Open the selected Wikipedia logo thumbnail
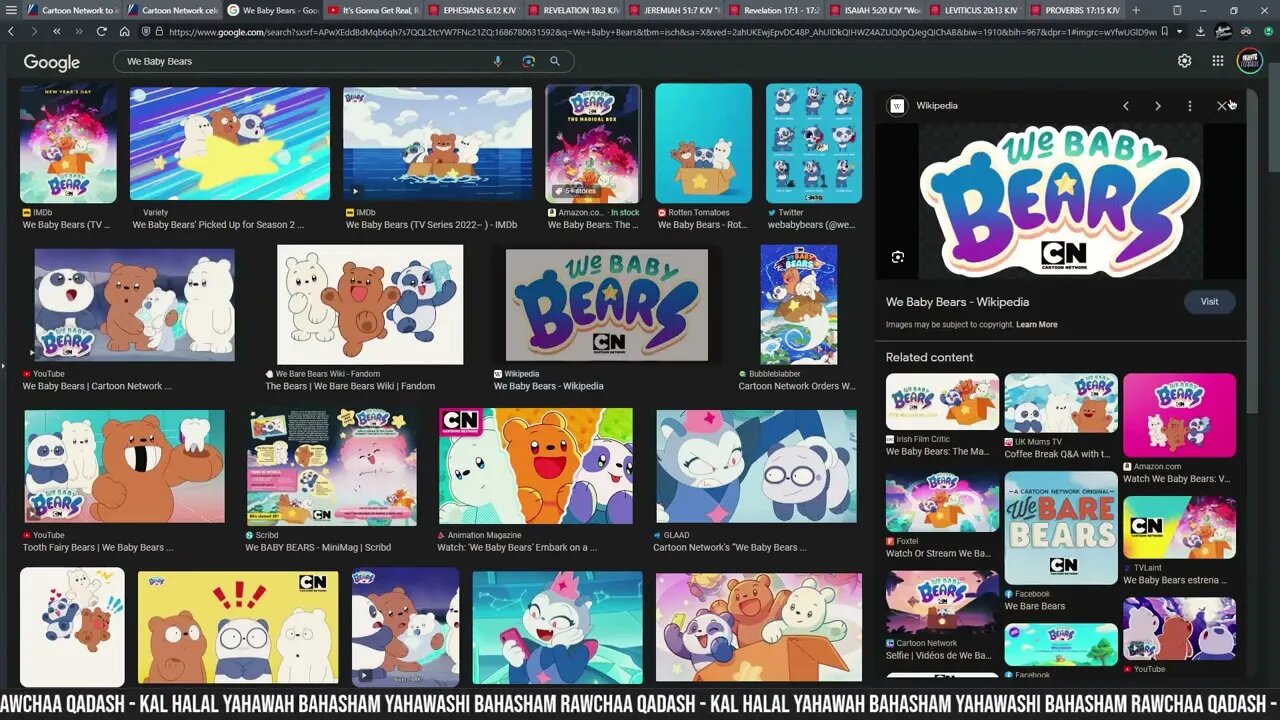1280x720 pixels. pyautogui.click(x=607, y=305)
